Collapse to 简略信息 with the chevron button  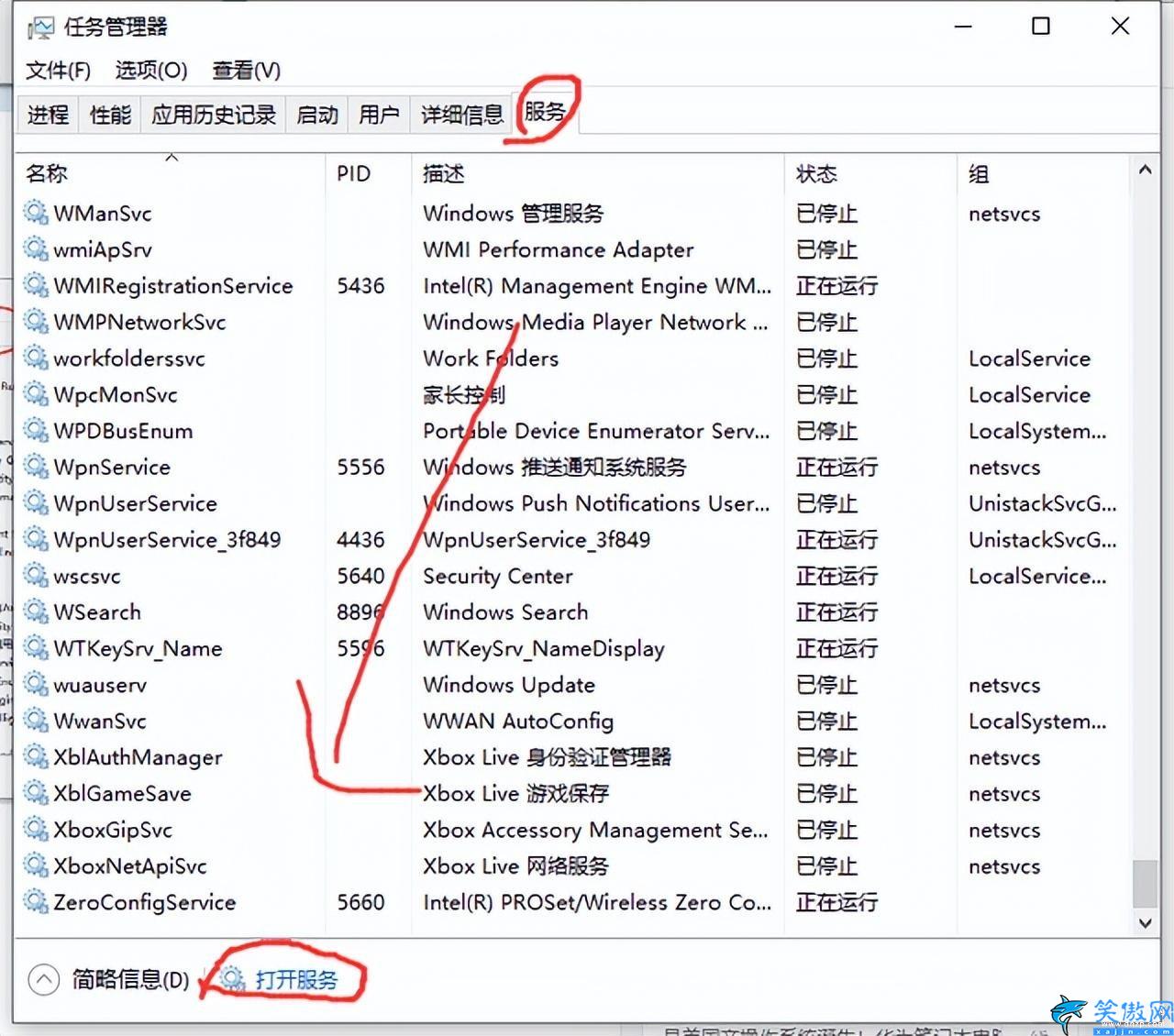[43, 980]
